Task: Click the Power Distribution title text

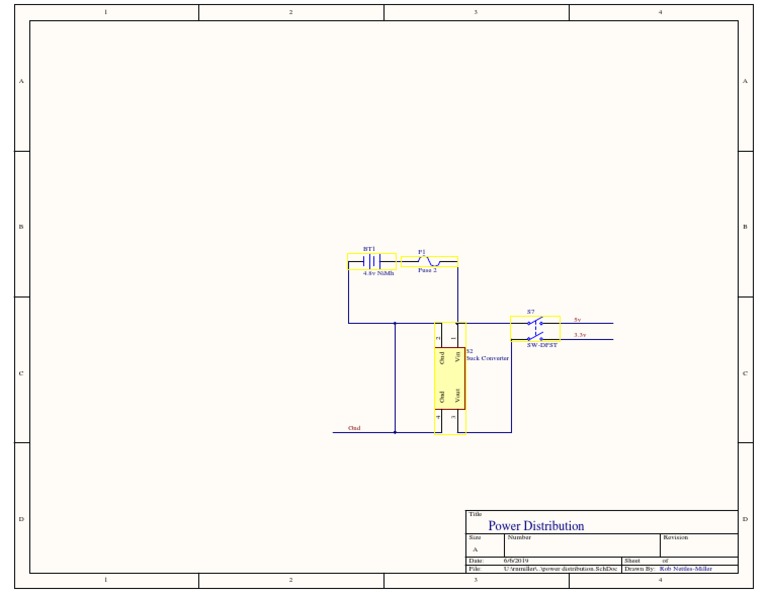Action: pos(536,526)
